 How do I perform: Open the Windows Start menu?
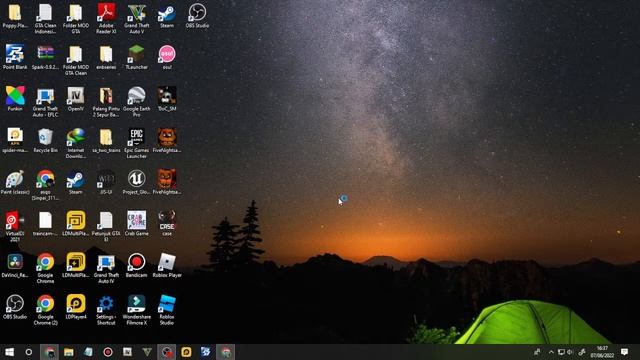(x=9, y=352)
